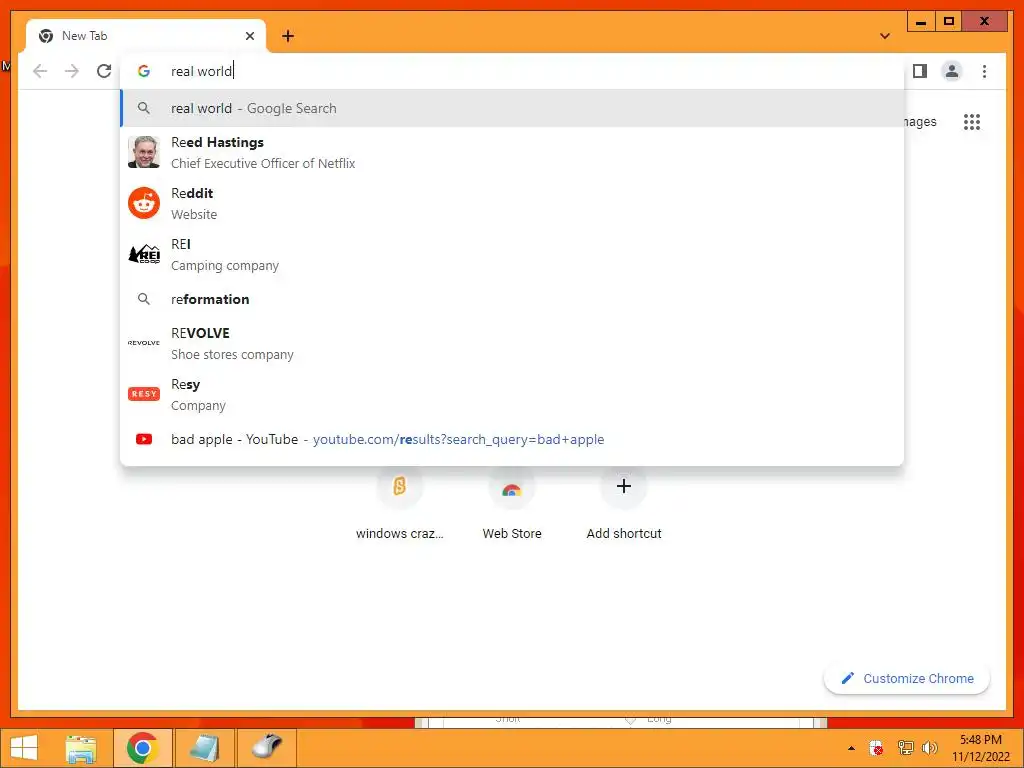
Task: Open the side panel icon
Action: [920, 71]
